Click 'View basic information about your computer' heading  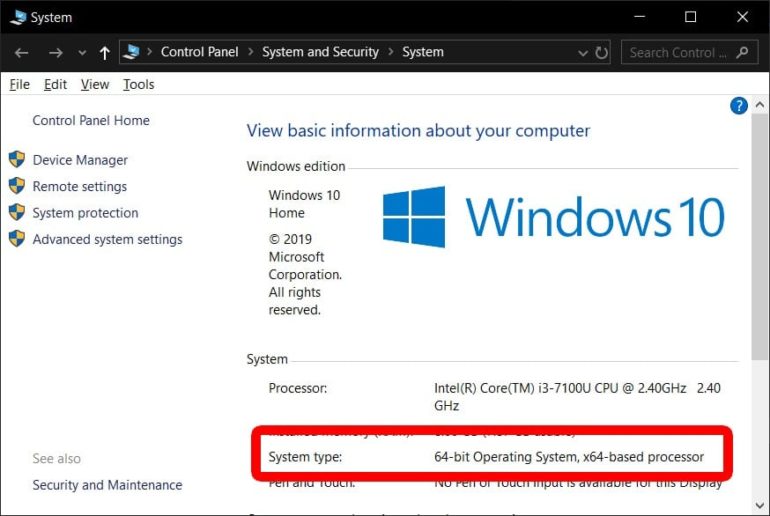click(x=418, y=131)
